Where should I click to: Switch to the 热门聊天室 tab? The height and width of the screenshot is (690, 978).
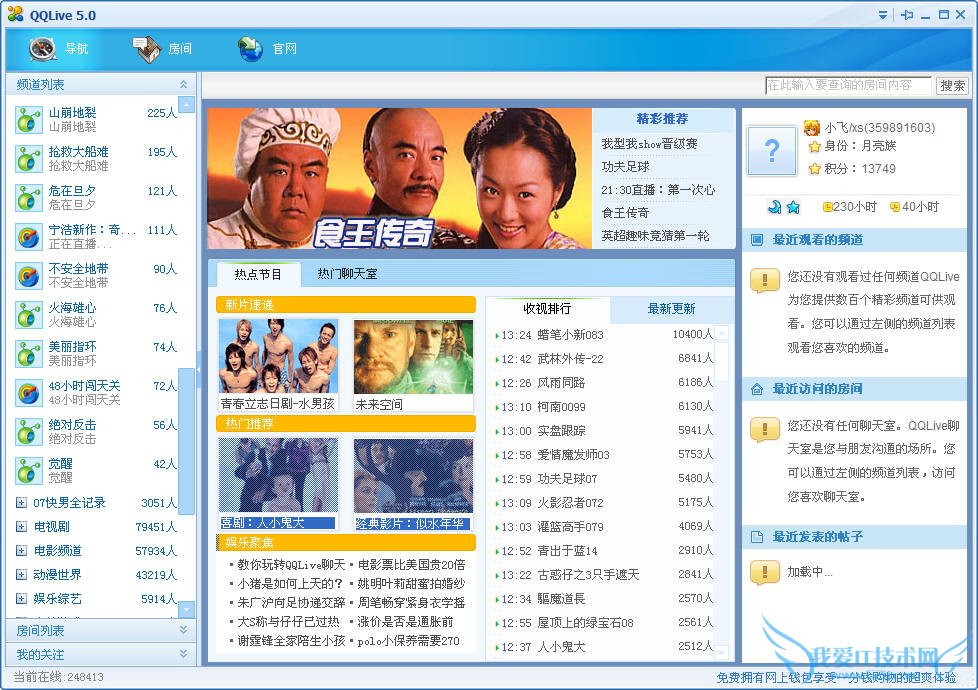[x=347, y=274]
